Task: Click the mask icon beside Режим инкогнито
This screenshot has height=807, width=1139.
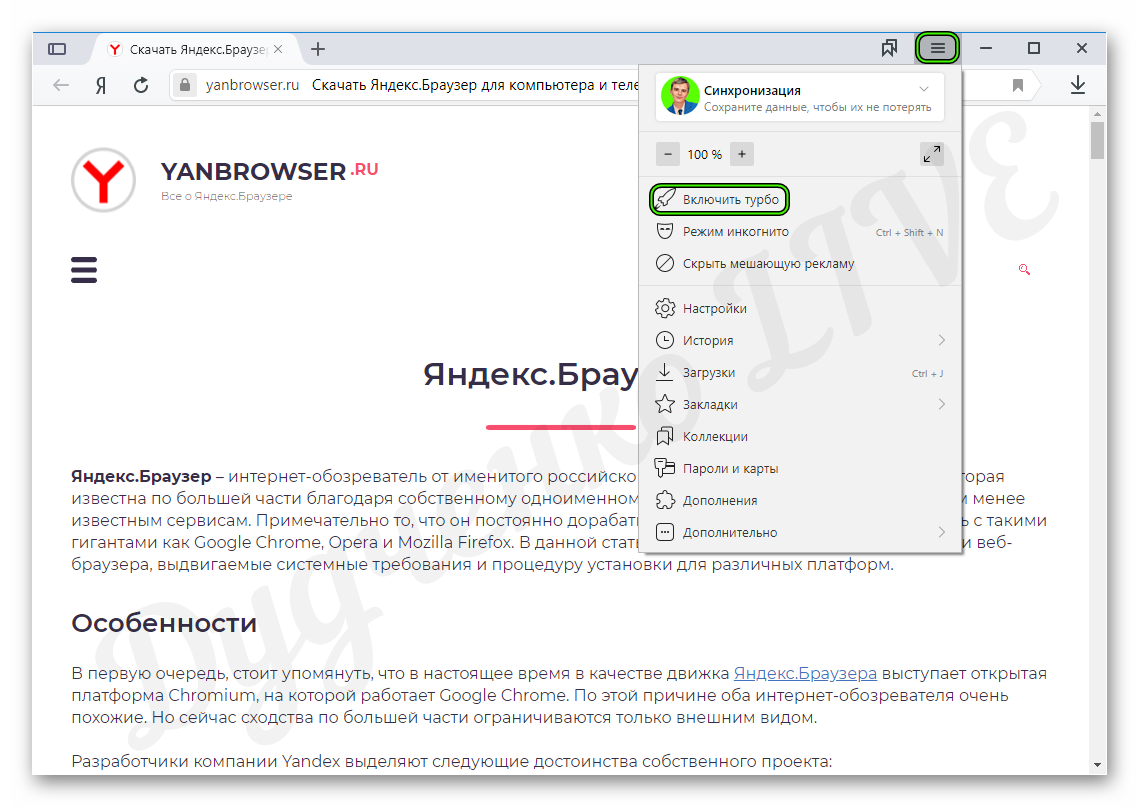Action: point(665,231)
